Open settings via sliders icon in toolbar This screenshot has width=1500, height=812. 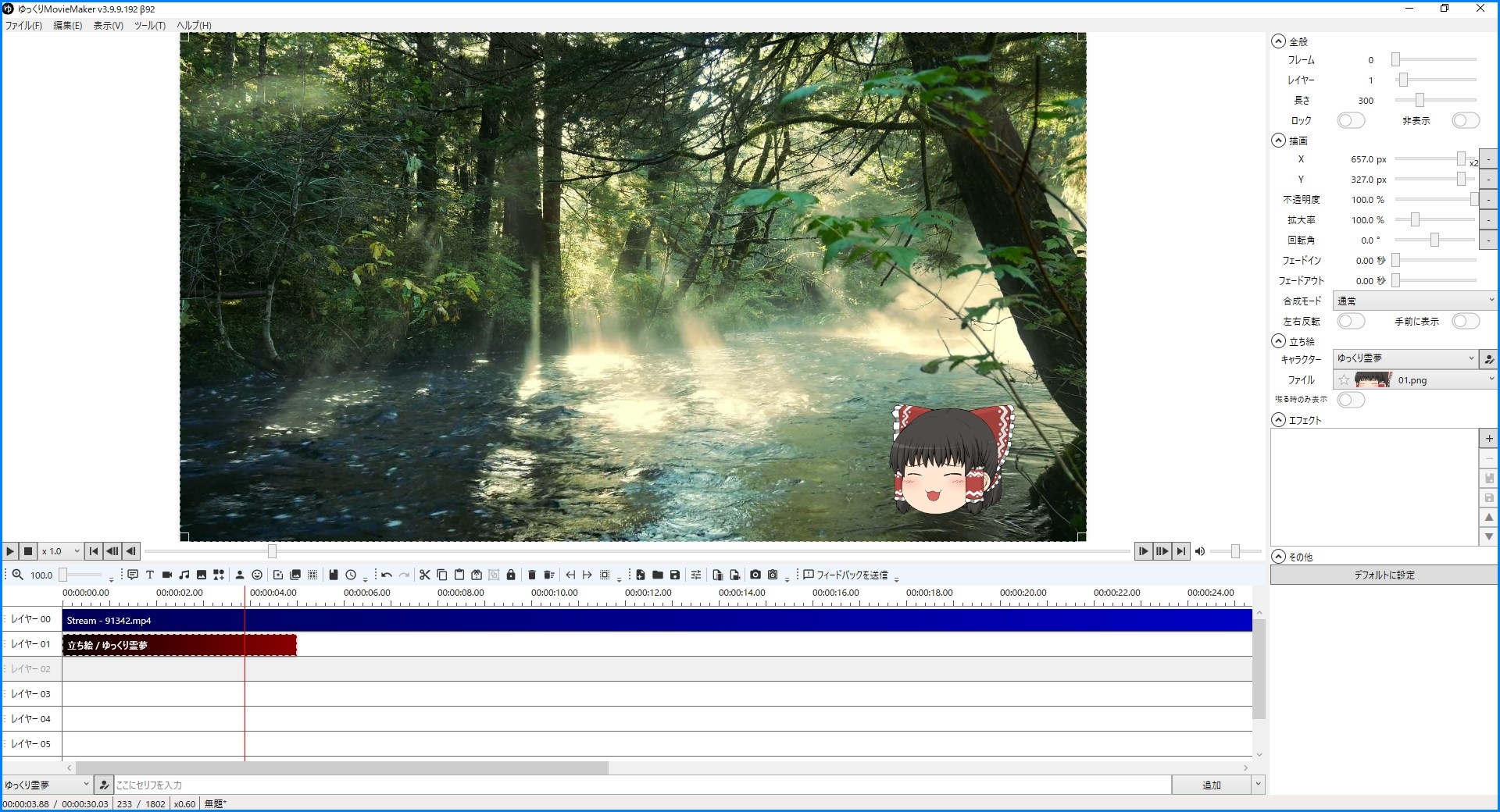[x=696, y=575]
